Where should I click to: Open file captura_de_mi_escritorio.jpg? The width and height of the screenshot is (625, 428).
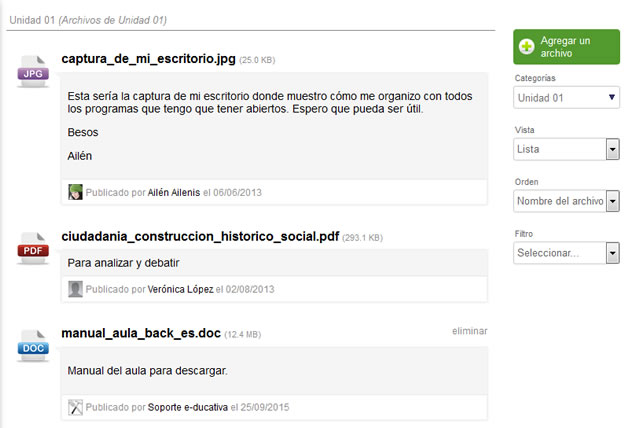(x=148, y=59)
